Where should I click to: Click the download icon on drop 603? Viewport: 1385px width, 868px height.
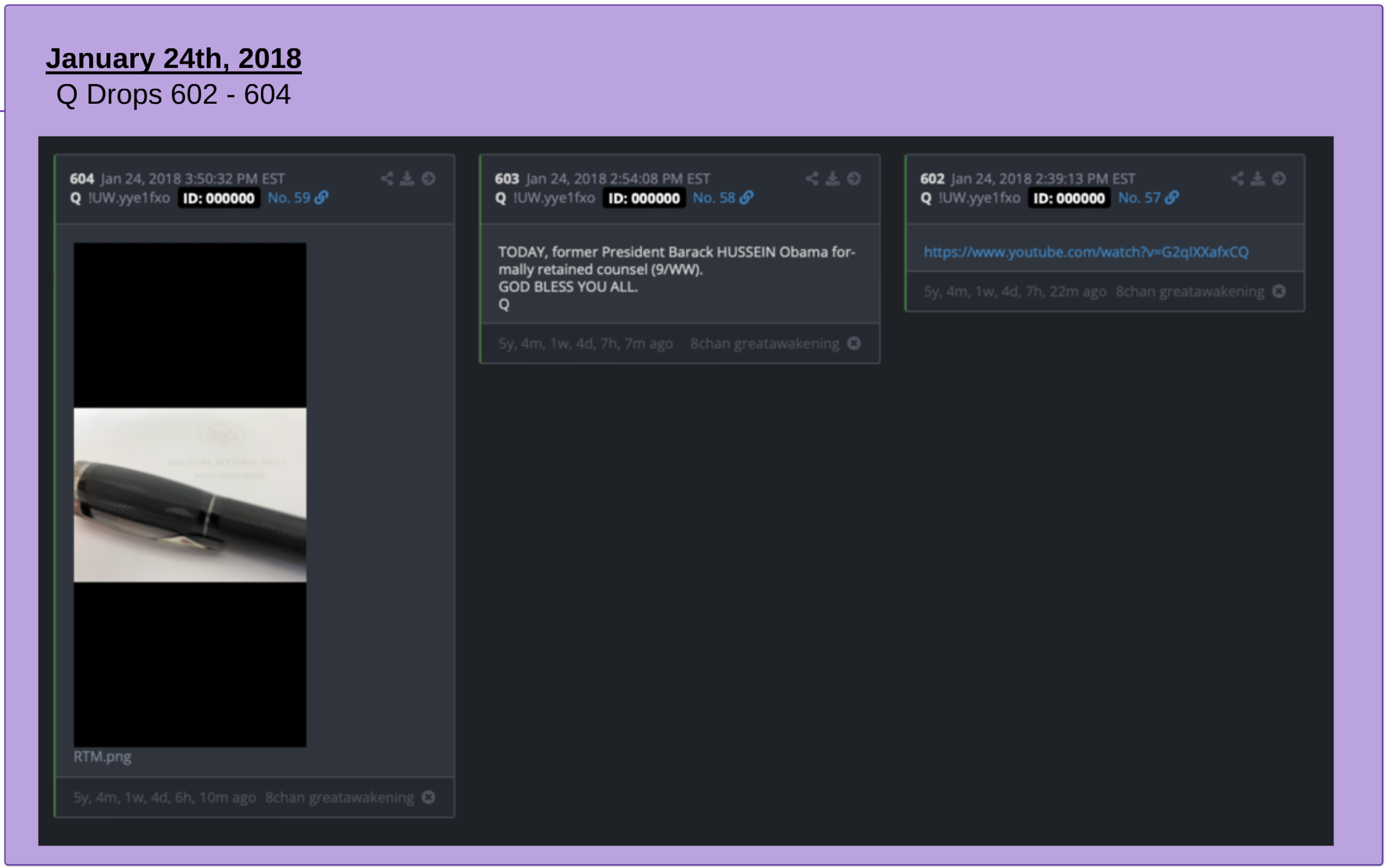(x=833, y=178)
